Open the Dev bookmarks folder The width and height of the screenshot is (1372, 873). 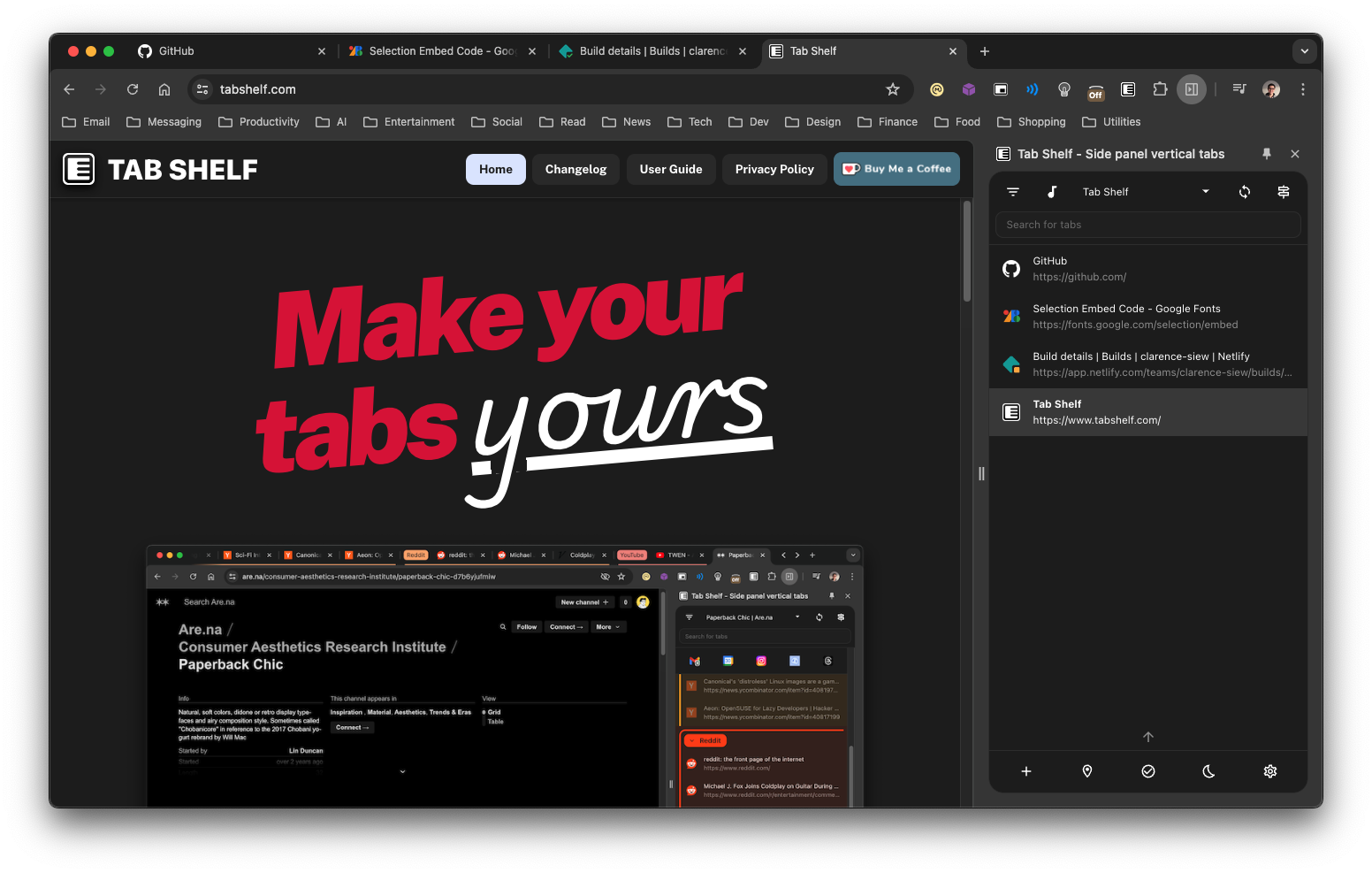749,122
